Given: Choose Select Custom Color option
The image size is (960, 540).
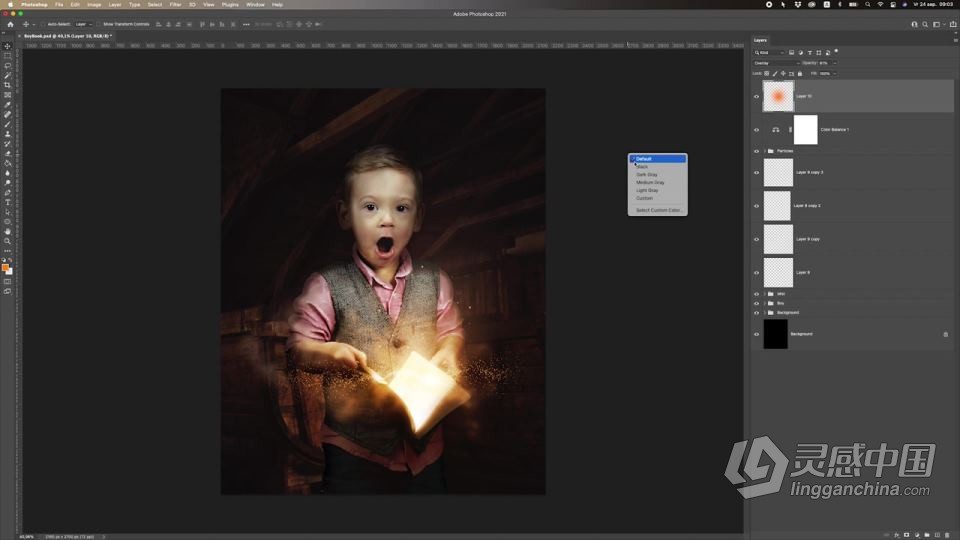Looking at the screenshot, I should [x=658, y=210].
